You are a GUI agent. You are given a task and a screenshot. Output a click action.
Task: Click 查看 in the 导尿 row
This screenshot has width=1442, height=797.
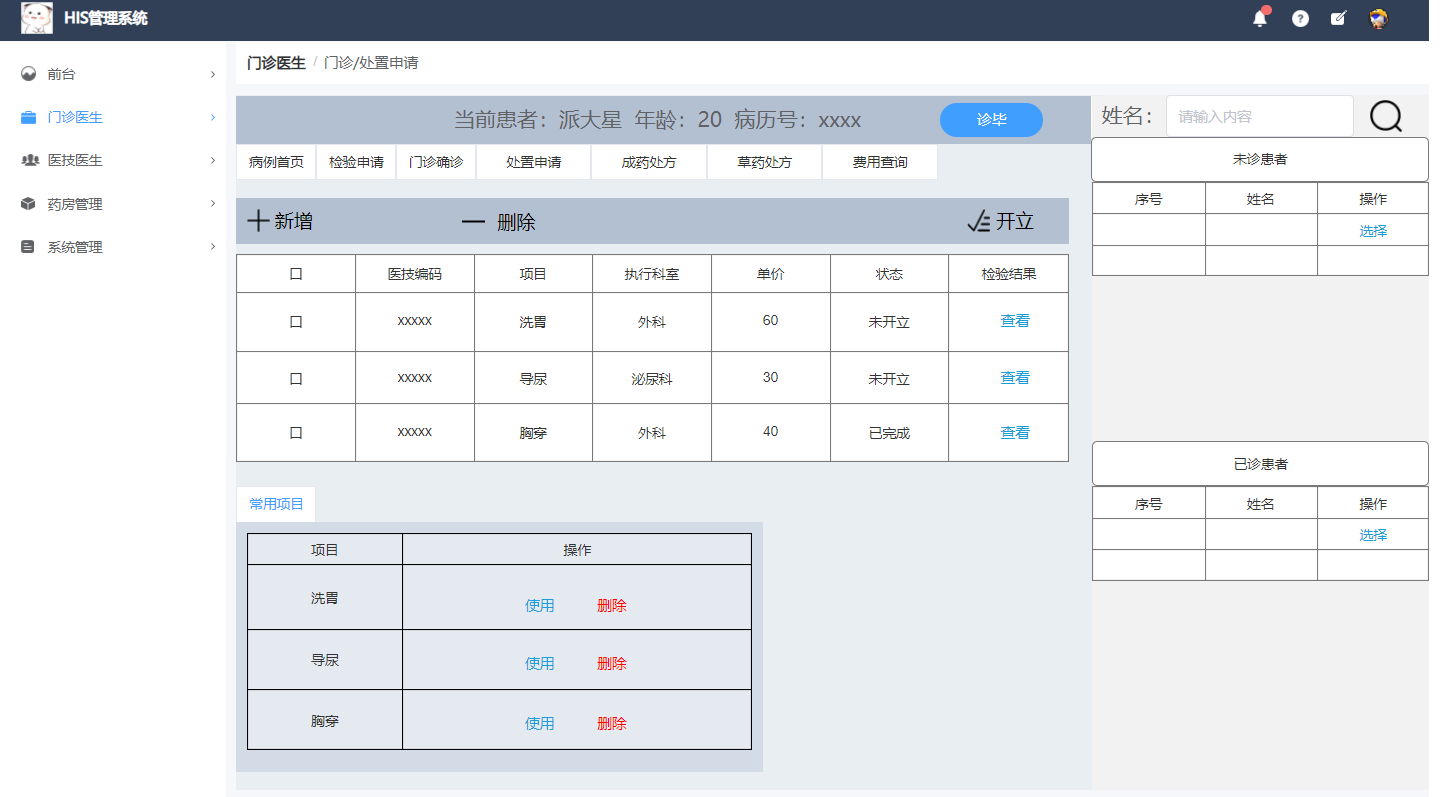click(1015, 378)
